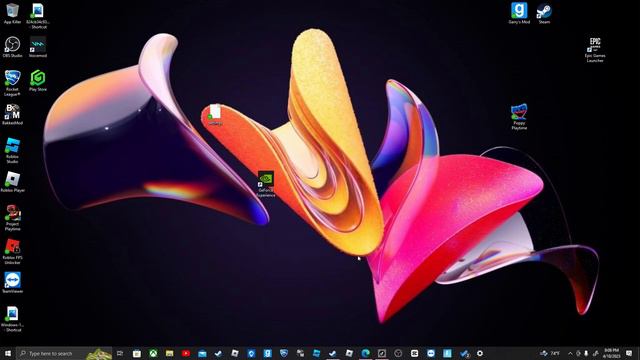Open the microphone system tray icon

coord(586,353)
